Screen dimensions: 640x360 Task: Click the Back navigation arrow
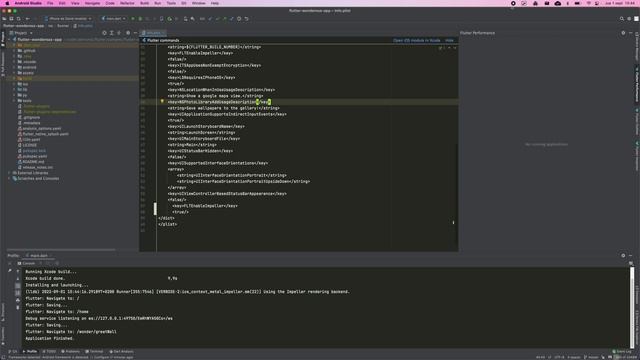[x=27, y=19]
